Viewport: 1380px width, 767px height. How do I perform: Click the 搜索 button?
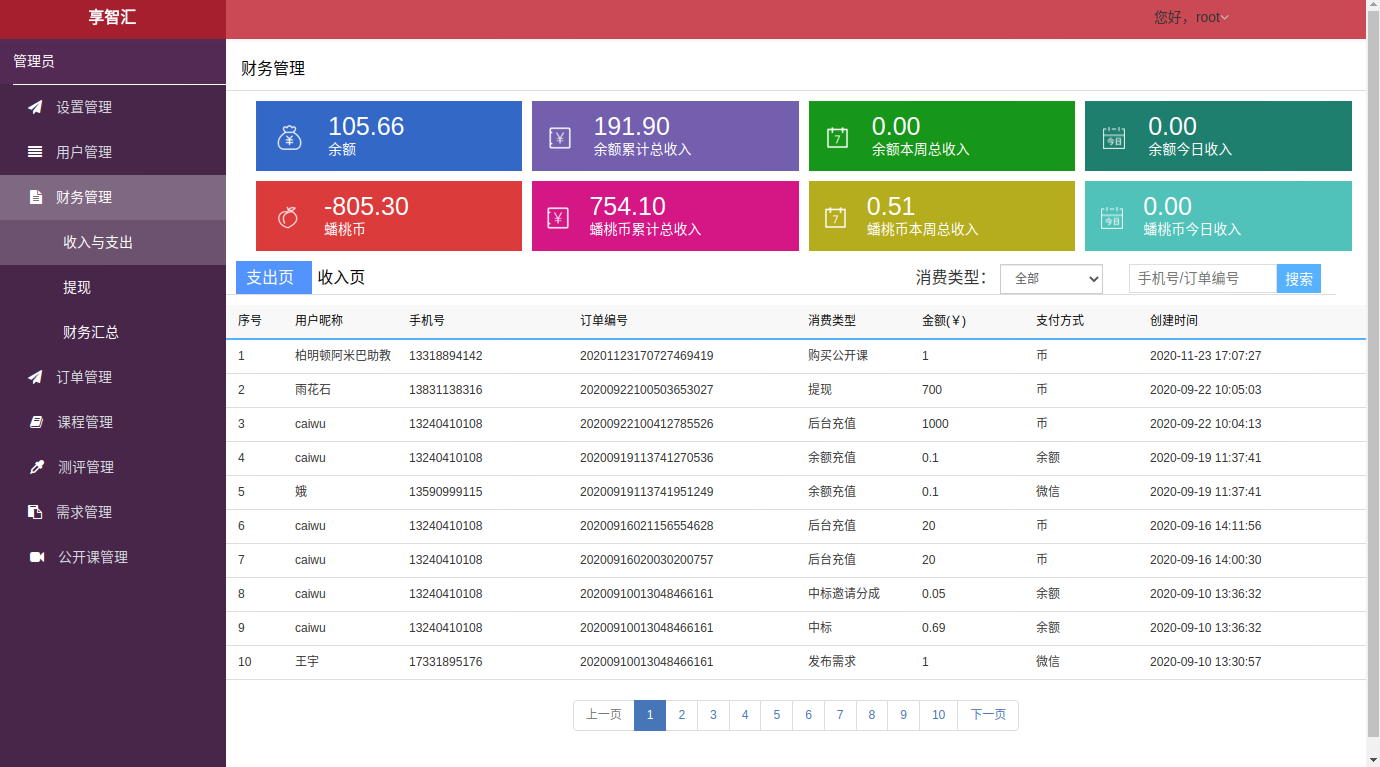point(1299,279)
